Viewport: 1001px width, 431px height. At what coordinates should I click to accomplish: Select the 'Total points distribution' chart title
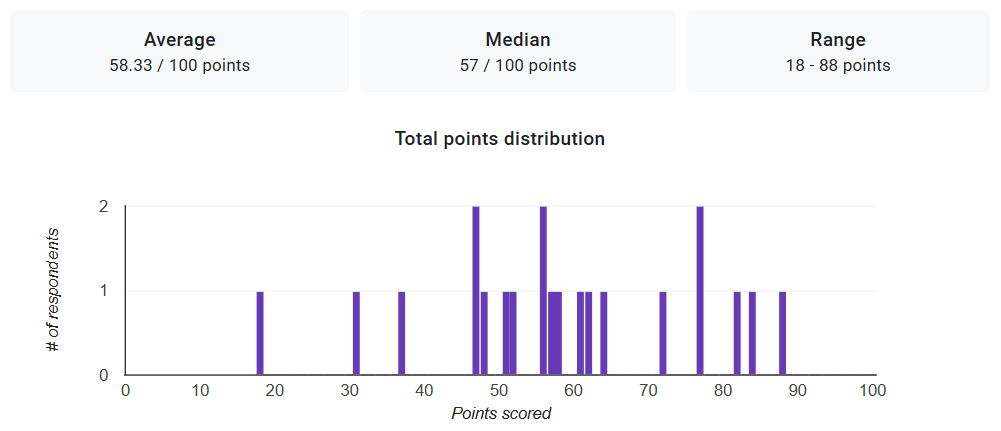pos(500,139)
